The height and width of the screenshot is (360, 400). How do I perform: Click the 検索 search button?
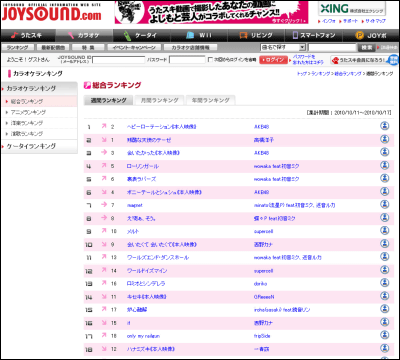(x=367, y=48)
